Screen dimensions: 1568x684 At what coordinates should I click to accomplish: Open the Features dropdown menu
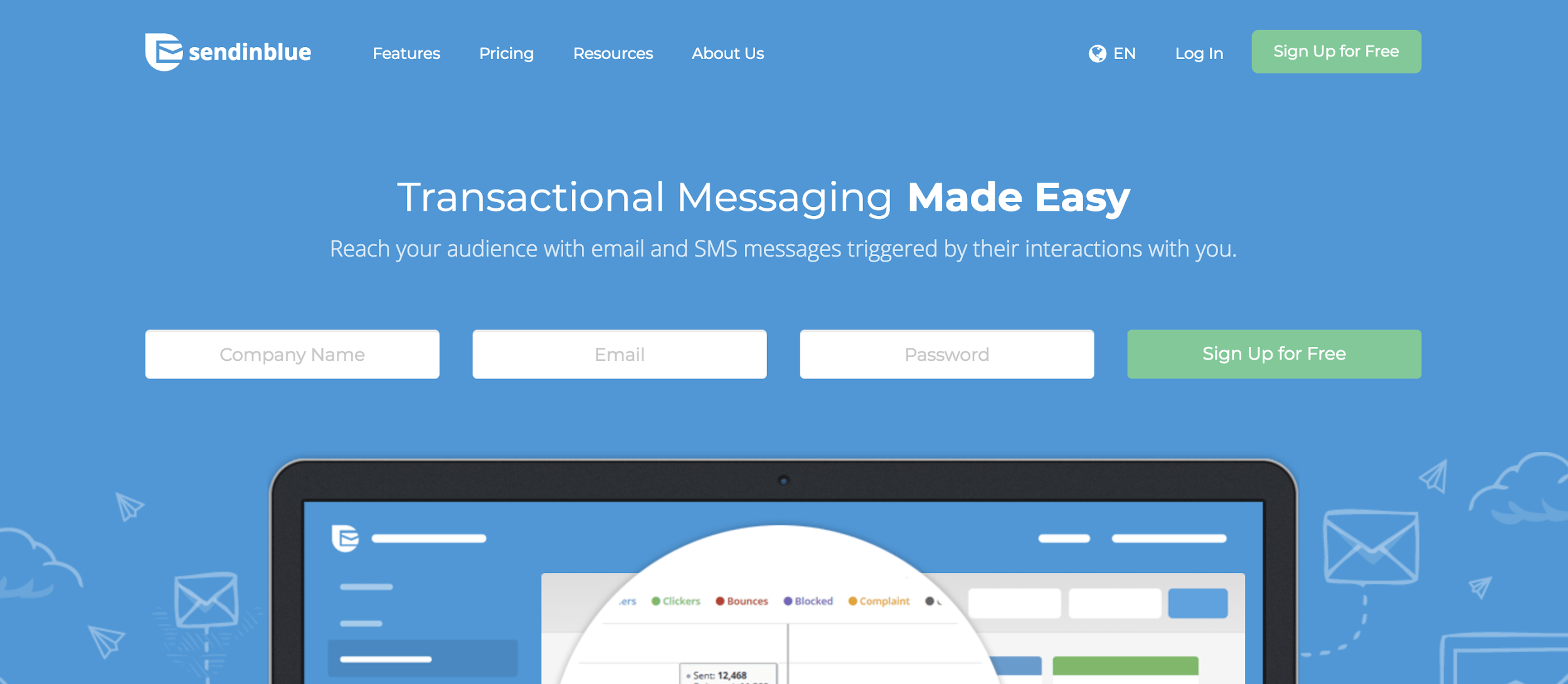tap(406, 53)
